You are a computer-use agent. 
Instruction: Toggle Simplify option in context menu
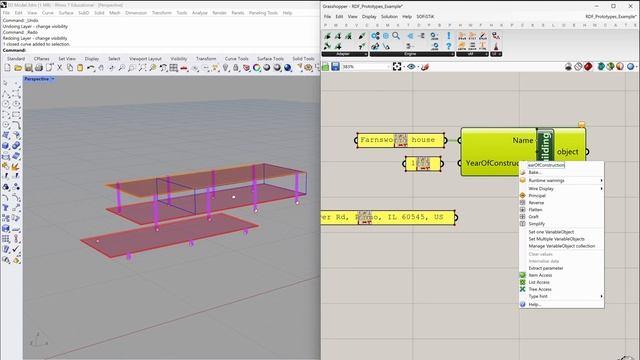(x=562, y=224)
